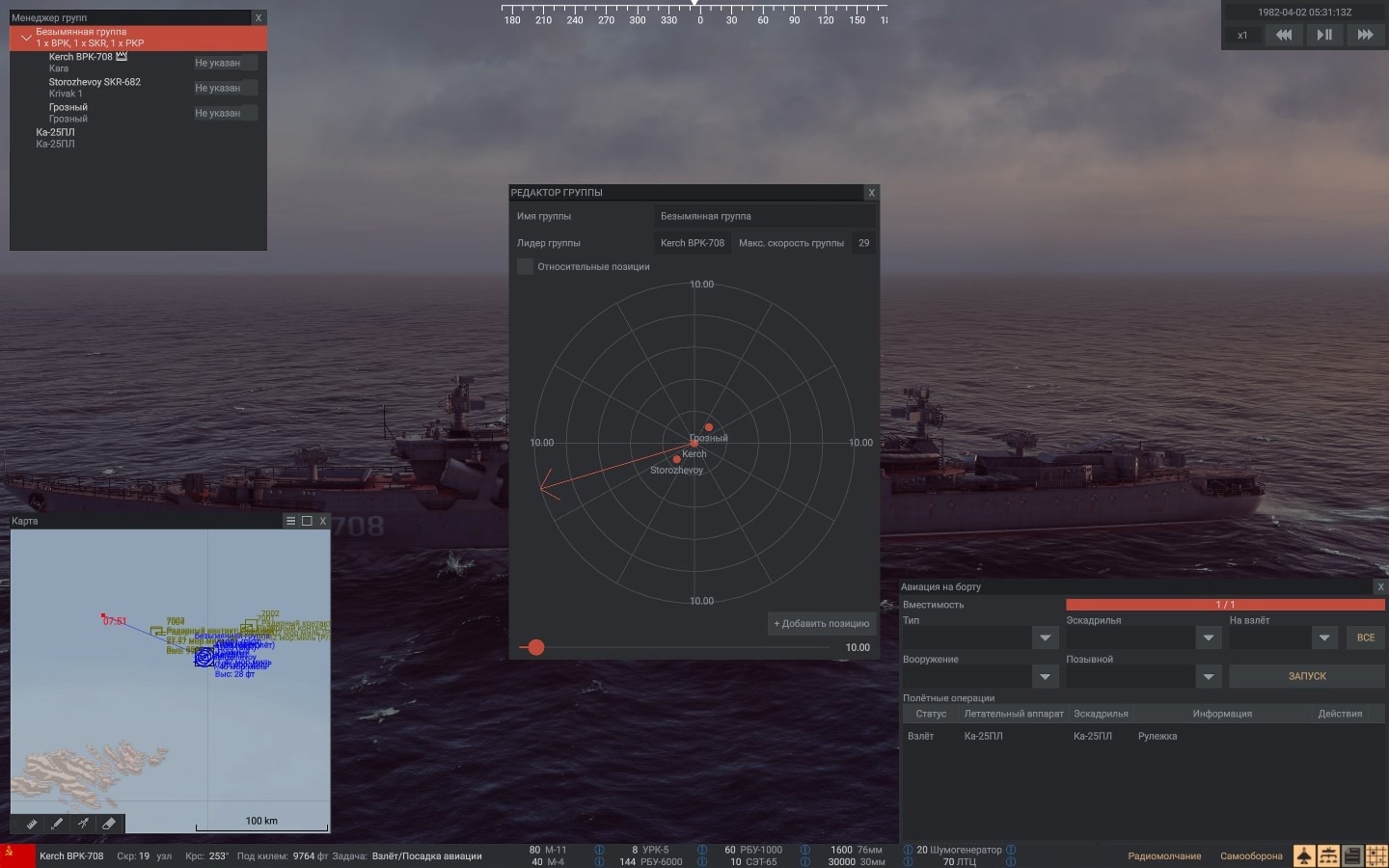Click the ЗАПУСК launch button
The image size is (1389, 868).
tap(1307, 677)
